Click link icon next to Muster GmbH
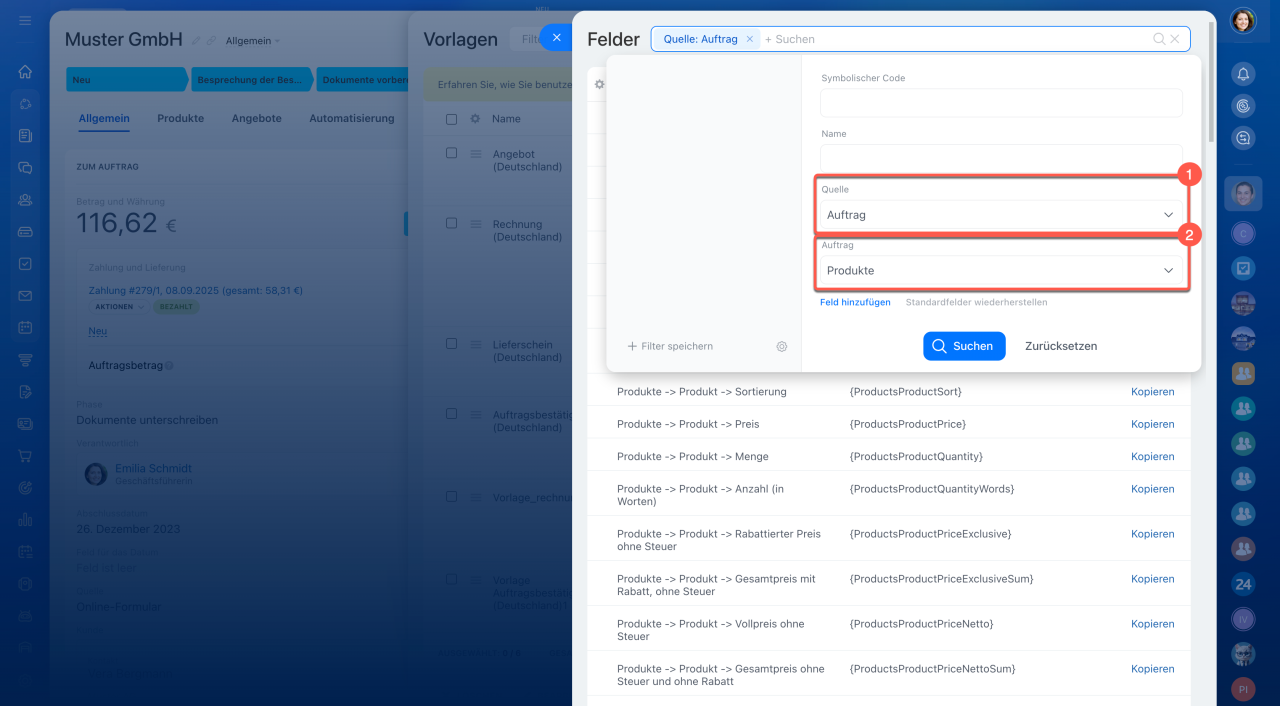This screenshot has height=706, width=1280. pyautogui.click(x=211, y=41)
